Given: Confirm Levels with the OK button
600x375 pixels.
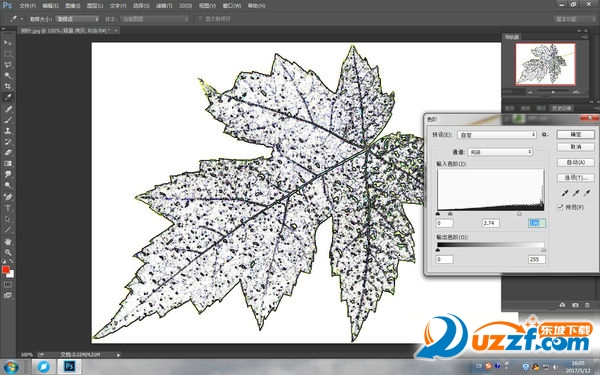Looking at the screenshot, I should pos(576,134).
